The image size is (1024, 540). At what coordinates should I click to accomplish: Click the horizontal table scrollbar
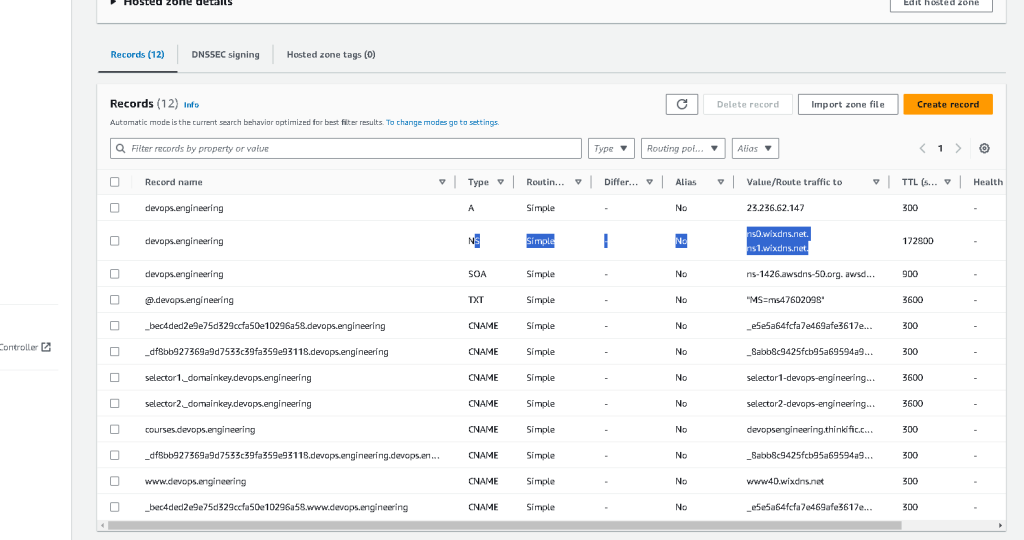pos(504,525)
